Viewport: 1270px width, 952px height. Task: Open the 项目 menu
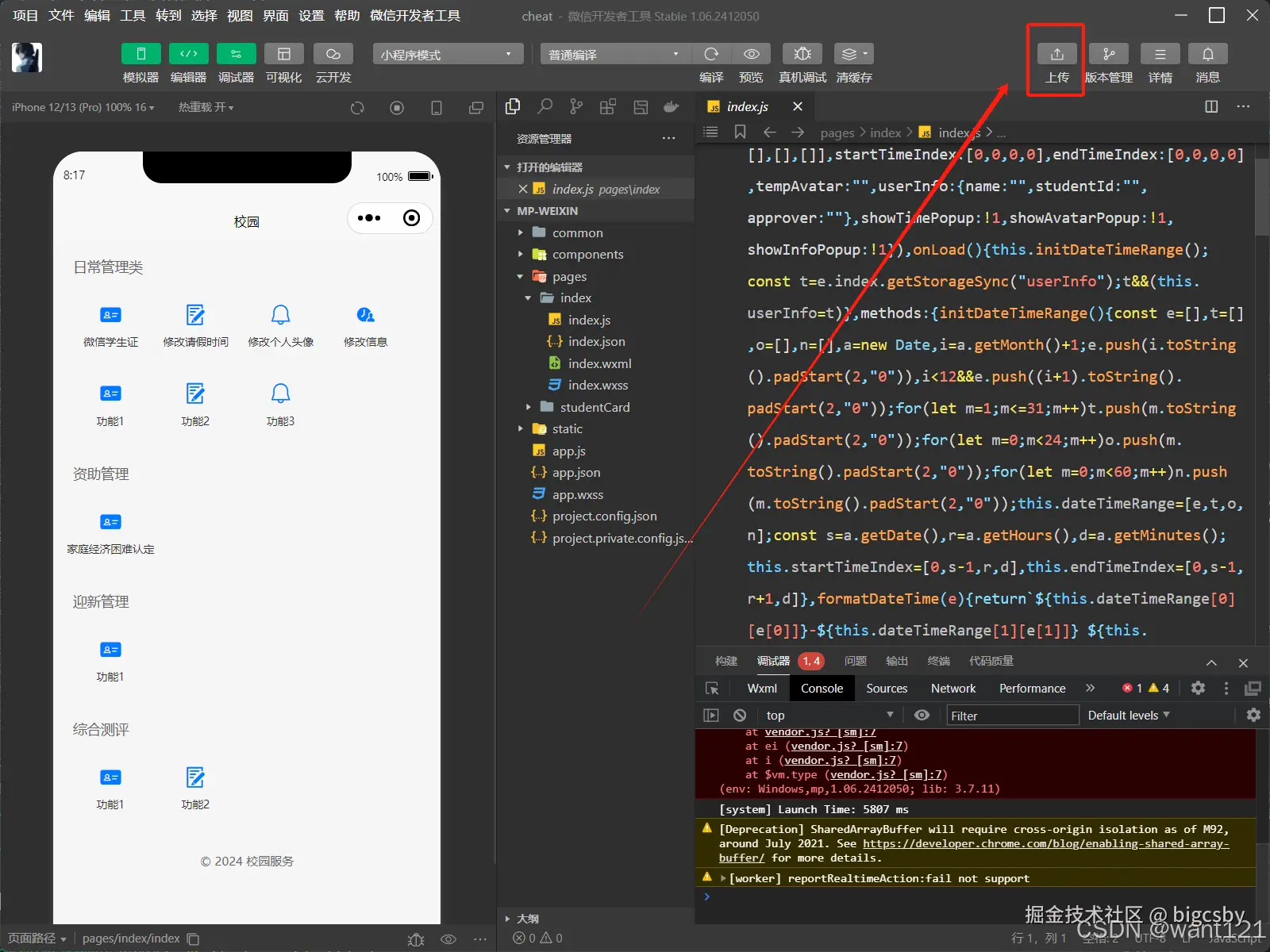tap(25, 16)
